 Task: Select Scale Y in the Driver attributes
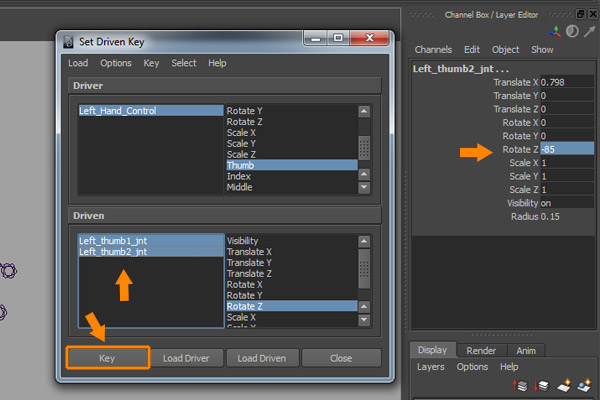point(292,144)
